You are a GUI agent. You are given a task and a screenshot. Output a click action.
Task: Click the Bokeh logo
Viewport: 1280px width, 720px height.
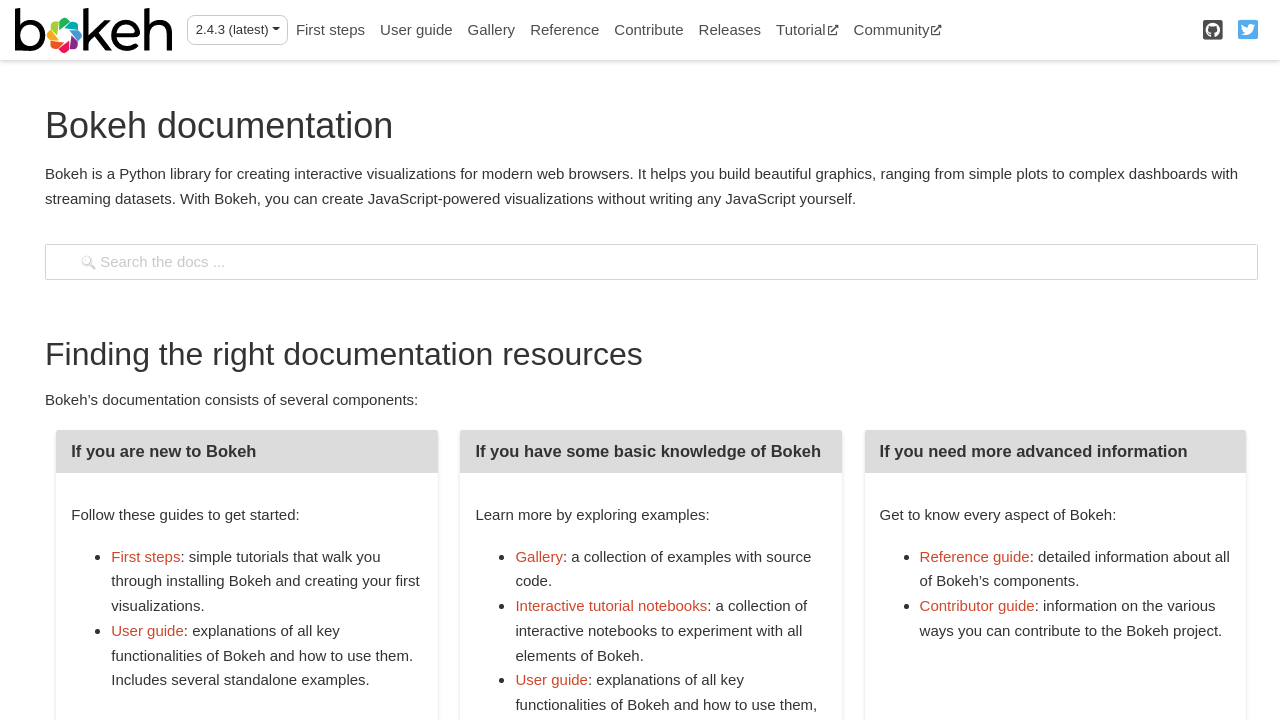(x=93, y=30)
